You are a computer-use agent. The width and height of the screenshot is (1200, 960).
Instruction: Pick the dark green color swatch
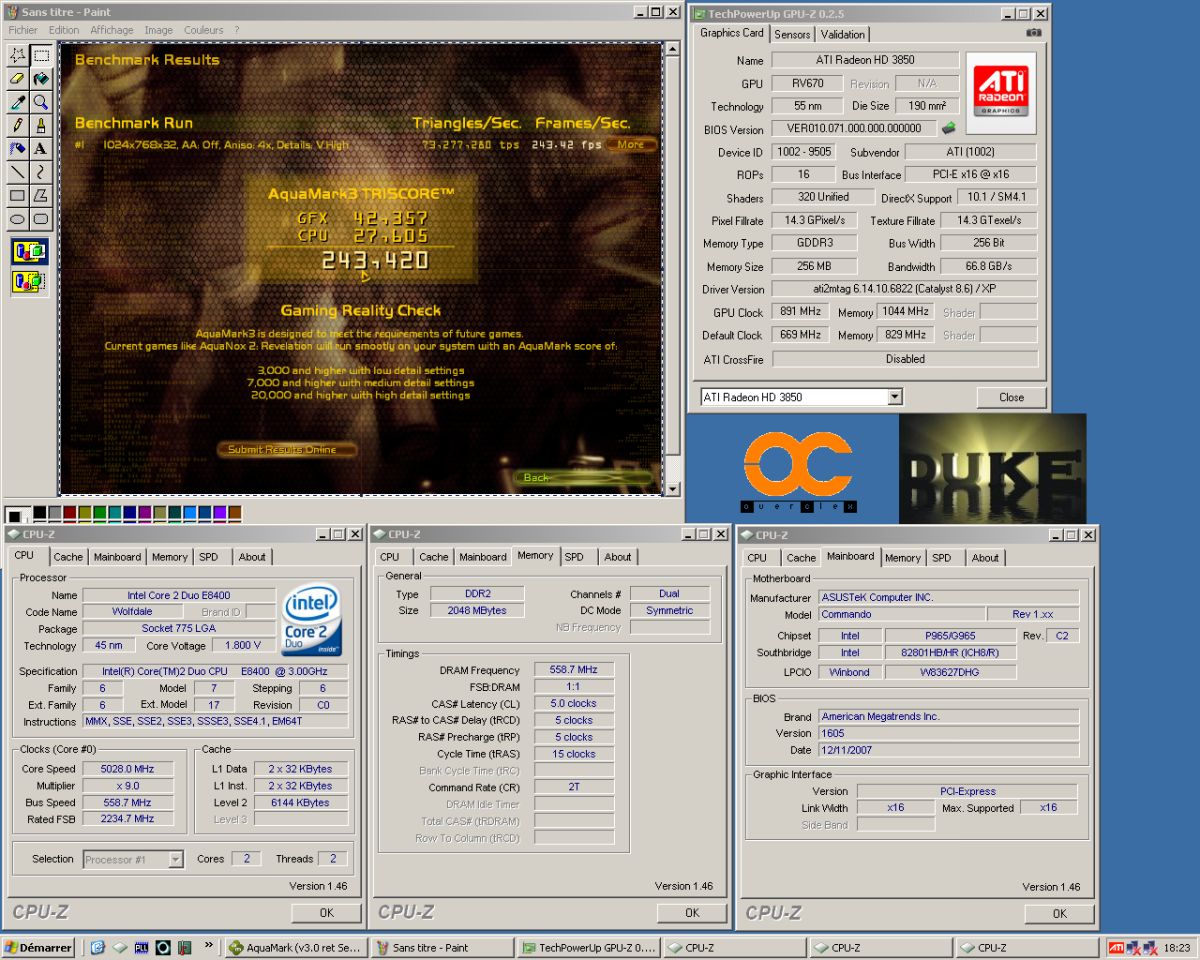pyautogui.click(x=99, y=512)
